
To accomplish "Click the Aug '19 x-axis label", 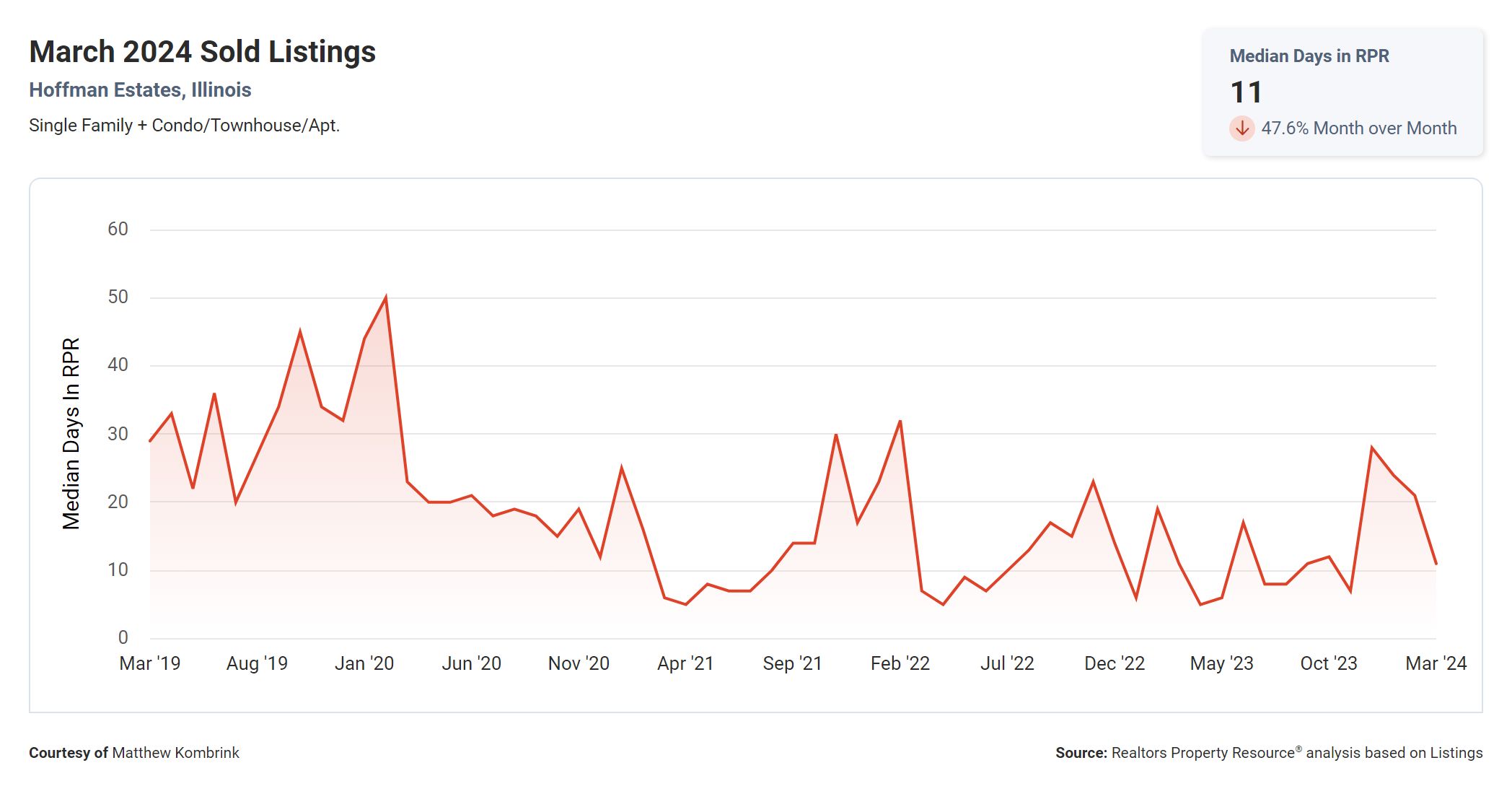I will pyautogui.click(x=257, y=663).
